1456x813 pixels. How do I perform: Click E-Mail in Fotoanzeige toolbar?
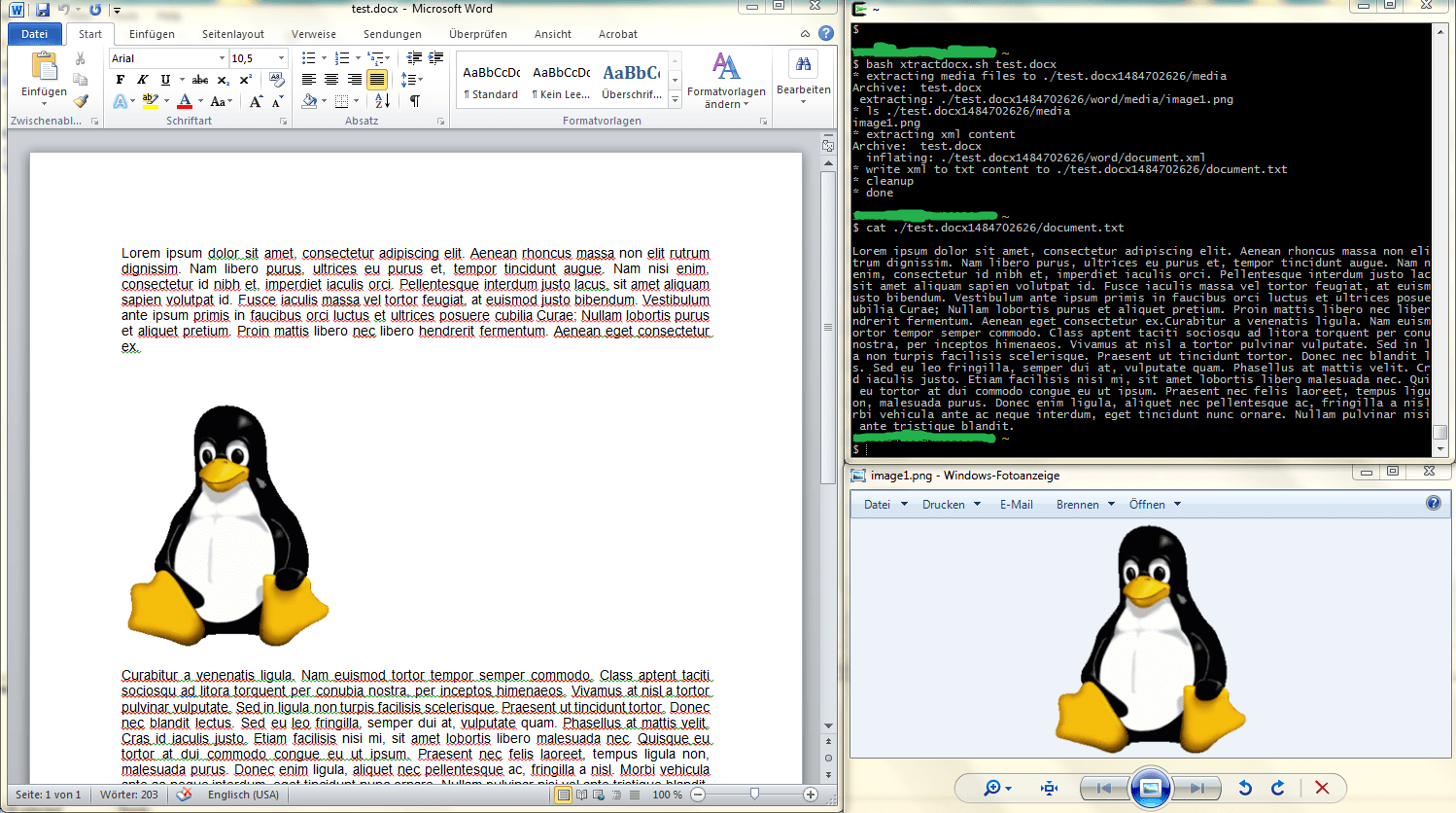tap(1017, 505)
